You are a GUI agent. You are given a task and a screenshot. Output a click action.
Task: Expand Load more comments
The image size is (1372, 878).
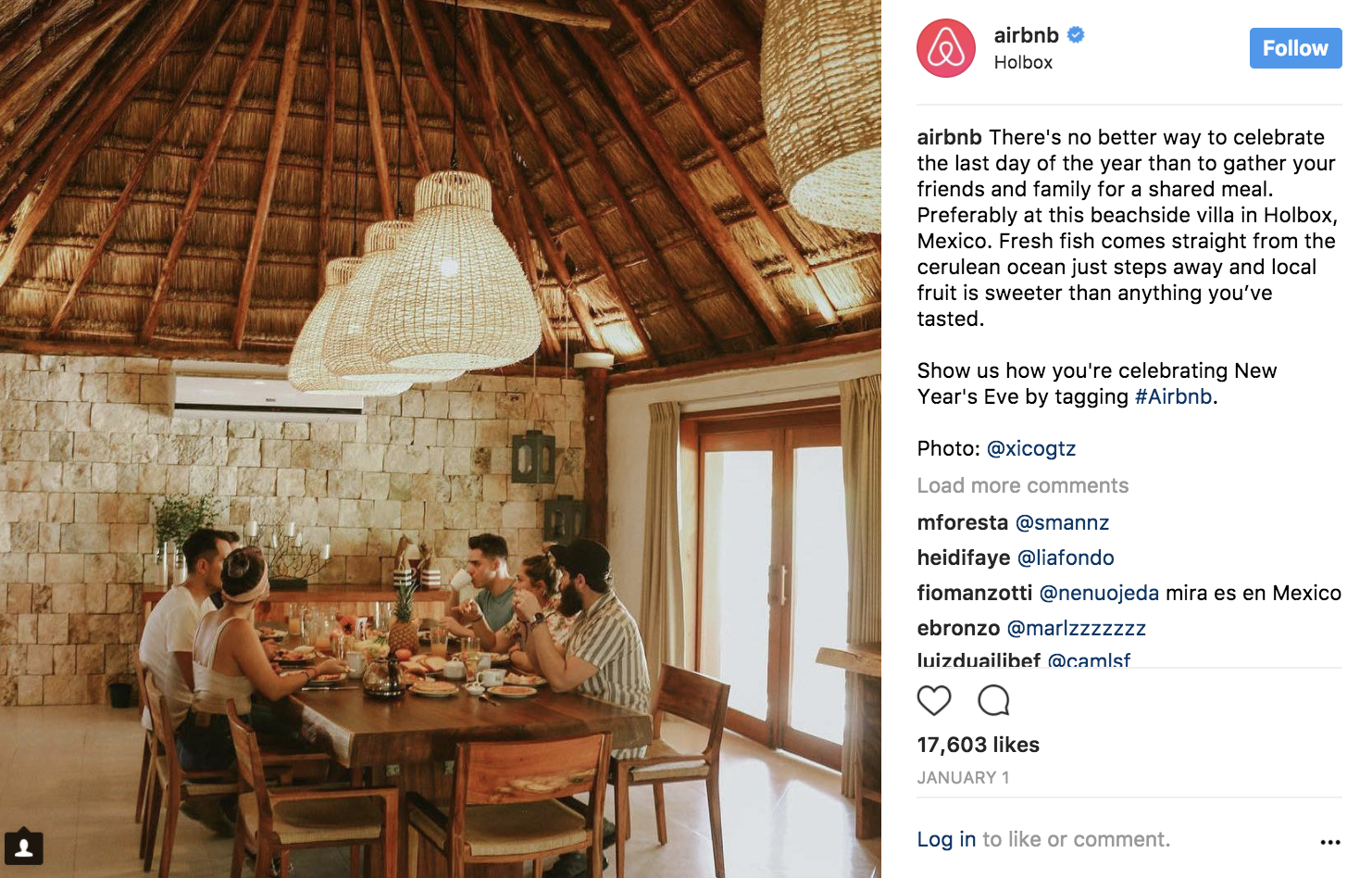pos(1023,485)
